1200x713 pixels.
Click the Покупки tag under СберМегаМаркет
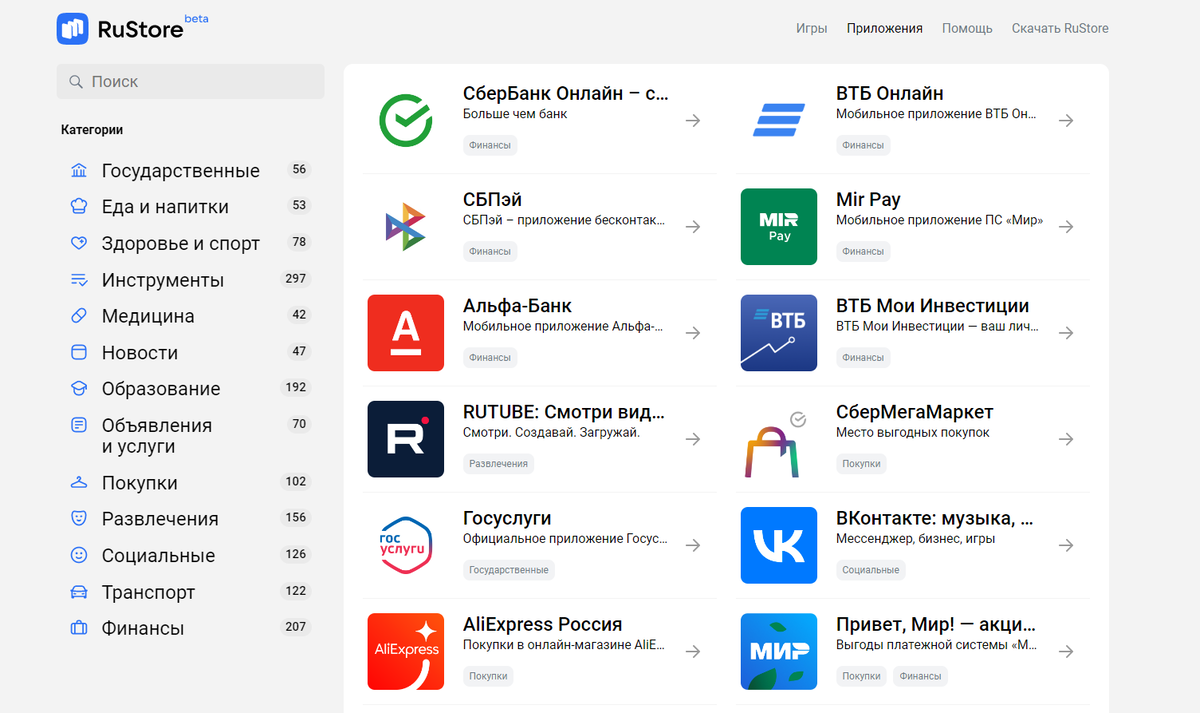pos(861,464)
